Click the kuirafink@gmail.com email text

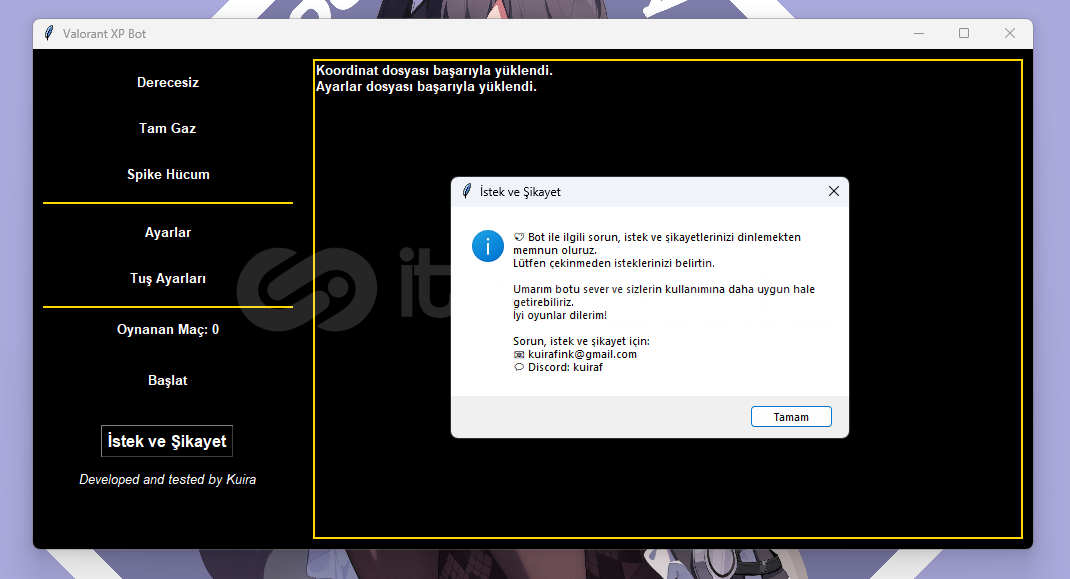pyautogui.click(x=582, y=354)
